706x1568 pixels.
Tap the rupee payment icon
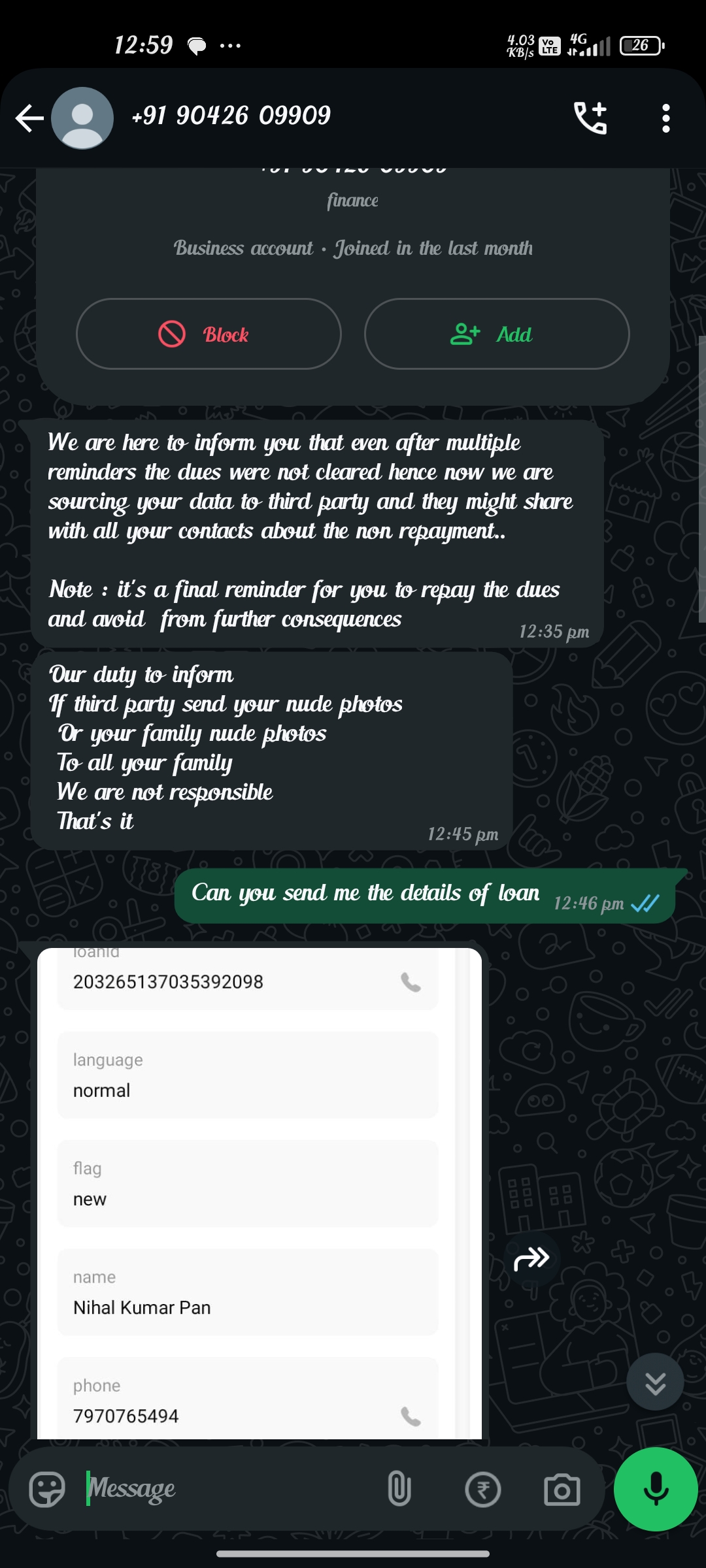pos(482,1490)
